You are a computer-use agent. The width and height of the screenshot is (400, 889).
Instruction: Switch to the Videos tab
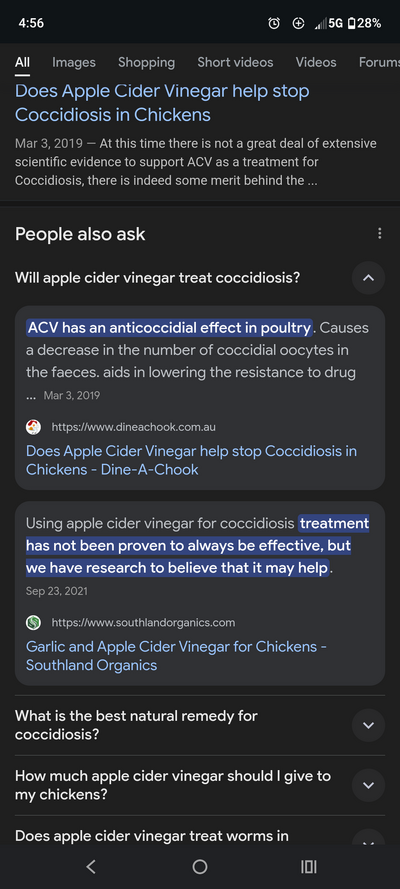[x=316, y=62]
